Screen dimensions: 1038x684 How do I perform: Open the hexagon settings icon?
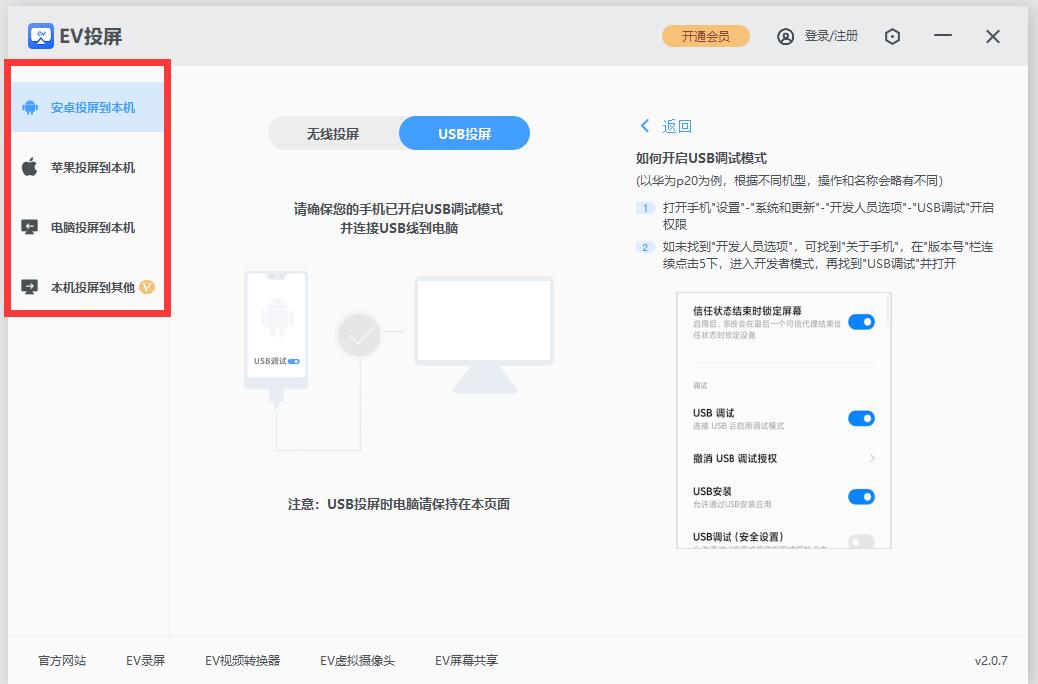pos(892,36)
